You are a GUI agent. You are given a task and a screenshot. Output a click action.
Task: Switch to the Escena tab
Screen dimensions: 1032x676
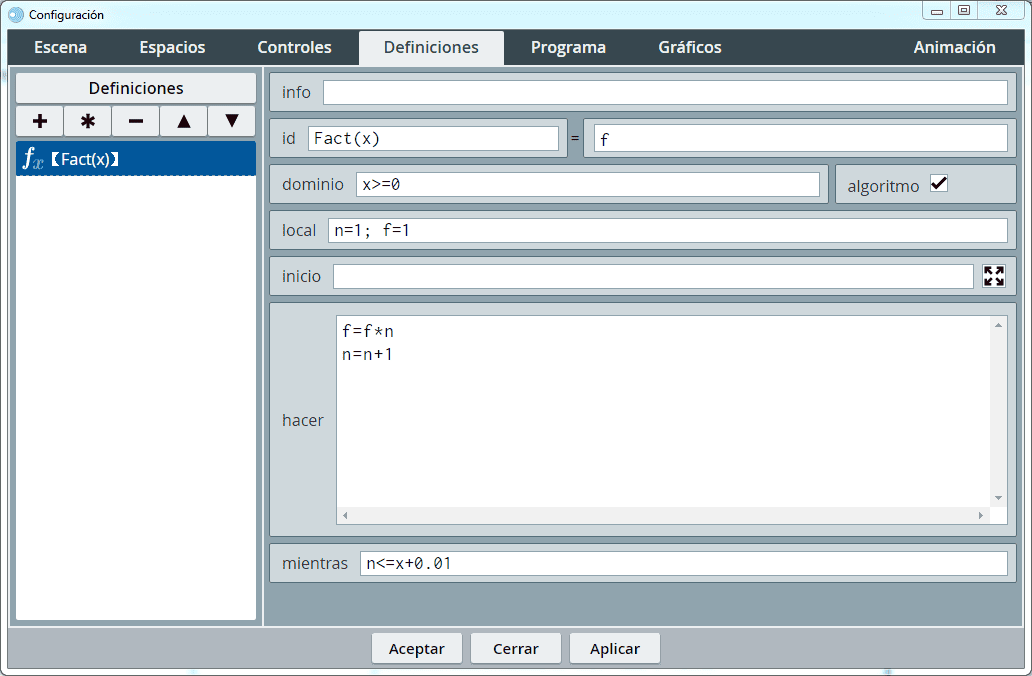pyautogui.click(x=60, y=47)
